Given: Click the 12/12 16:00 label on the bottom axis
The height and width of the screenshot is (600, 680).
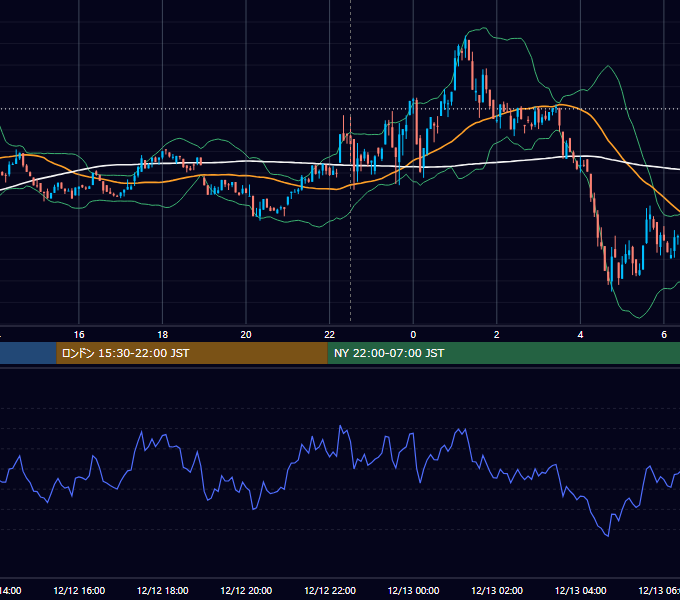Looking at the screenshot, I should [x=79, y=590].
